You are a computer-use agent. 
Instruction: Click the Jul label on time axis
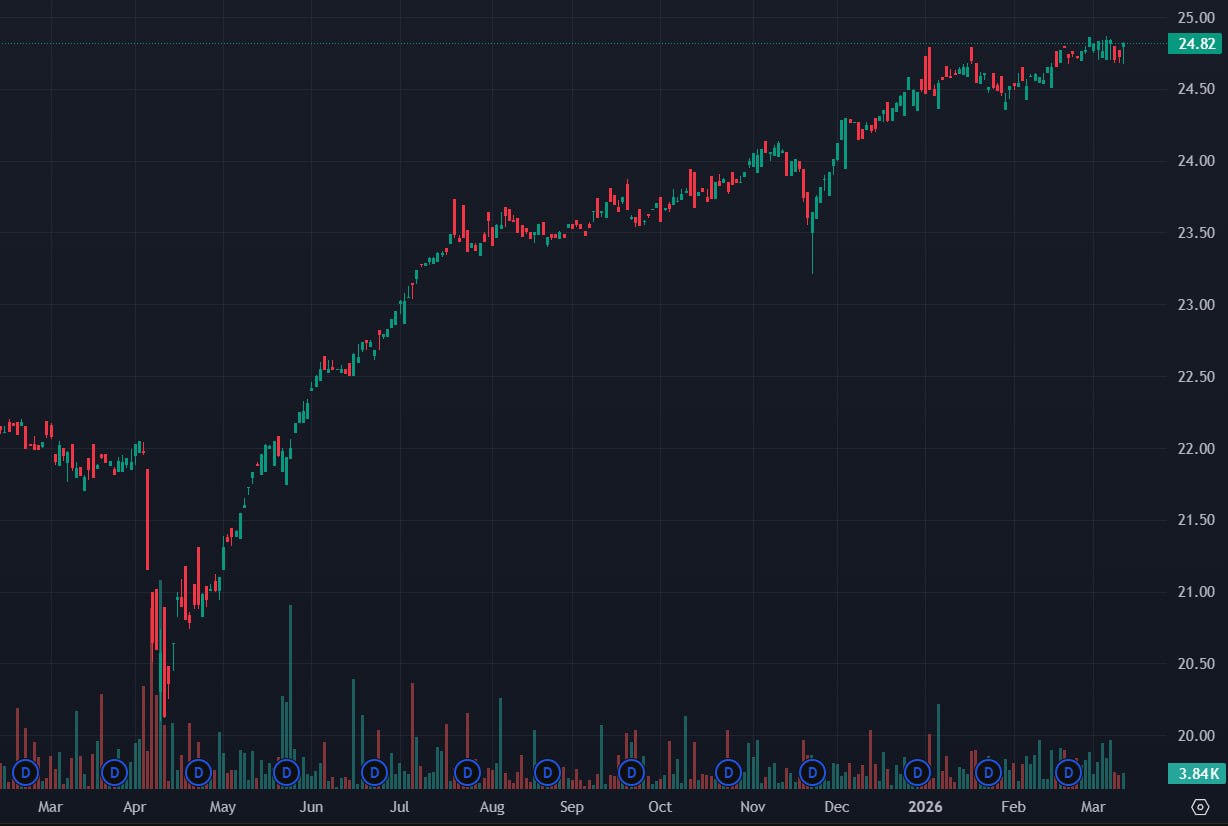tap(399, 806)
